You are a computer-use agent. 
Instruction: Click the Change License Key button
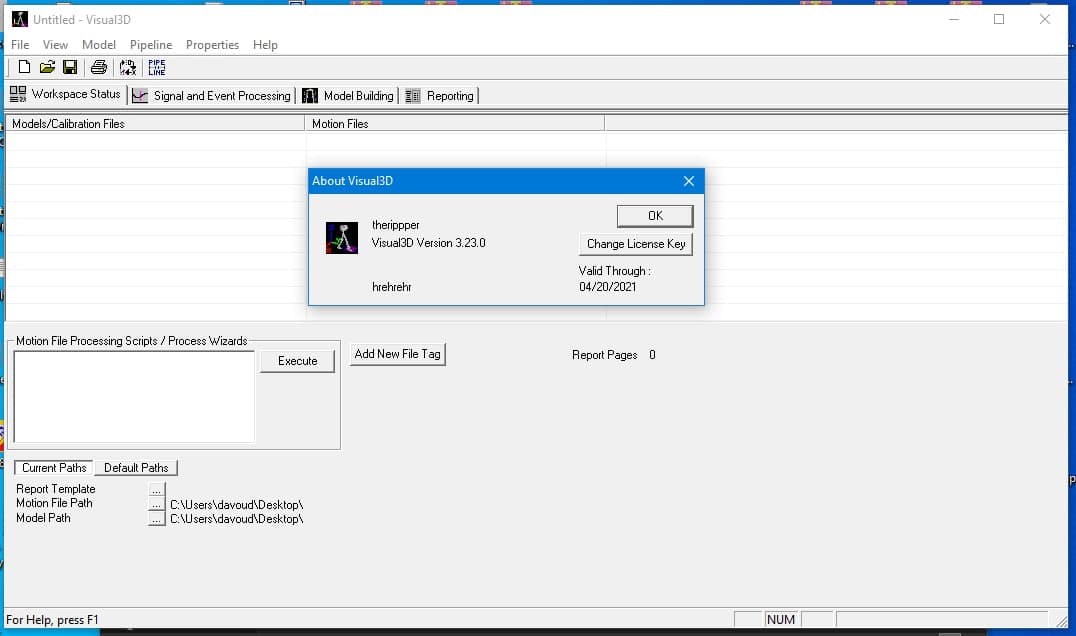pos(635,244)
